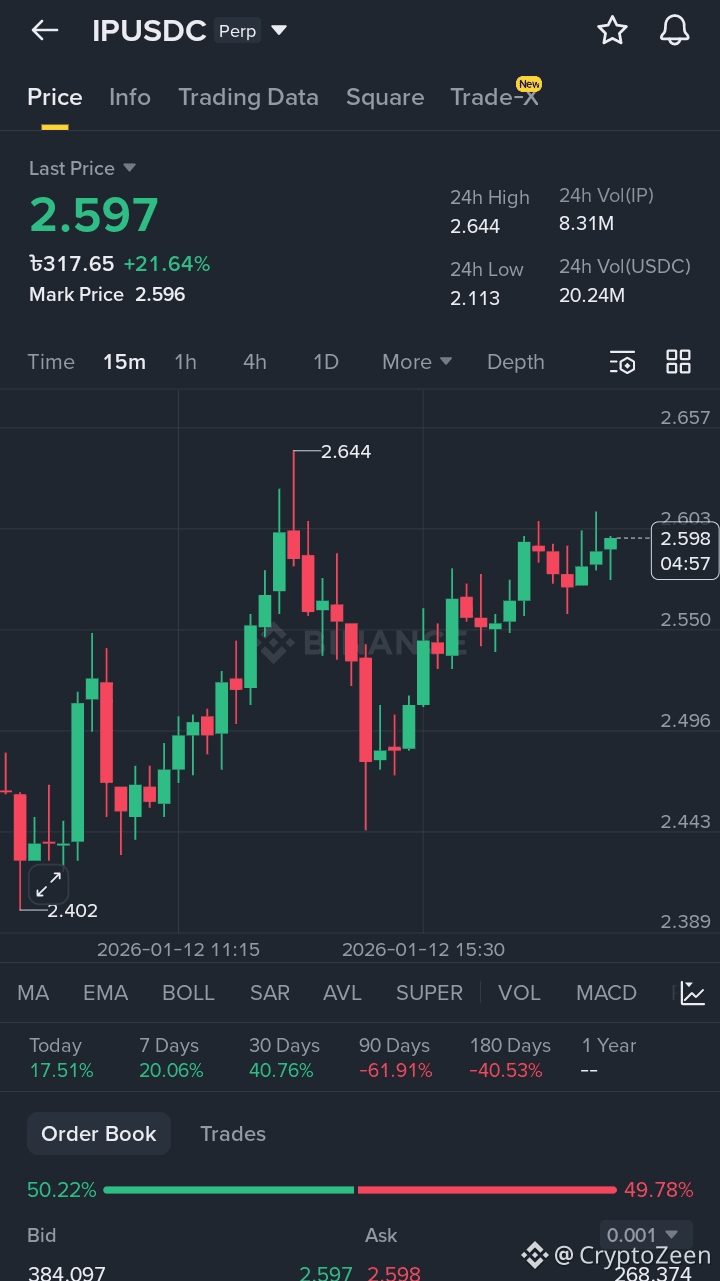Open the IPUSDC pair selector dropdown
The height and width of the screenshot is (1281, 720).
[x=279, y=31]
